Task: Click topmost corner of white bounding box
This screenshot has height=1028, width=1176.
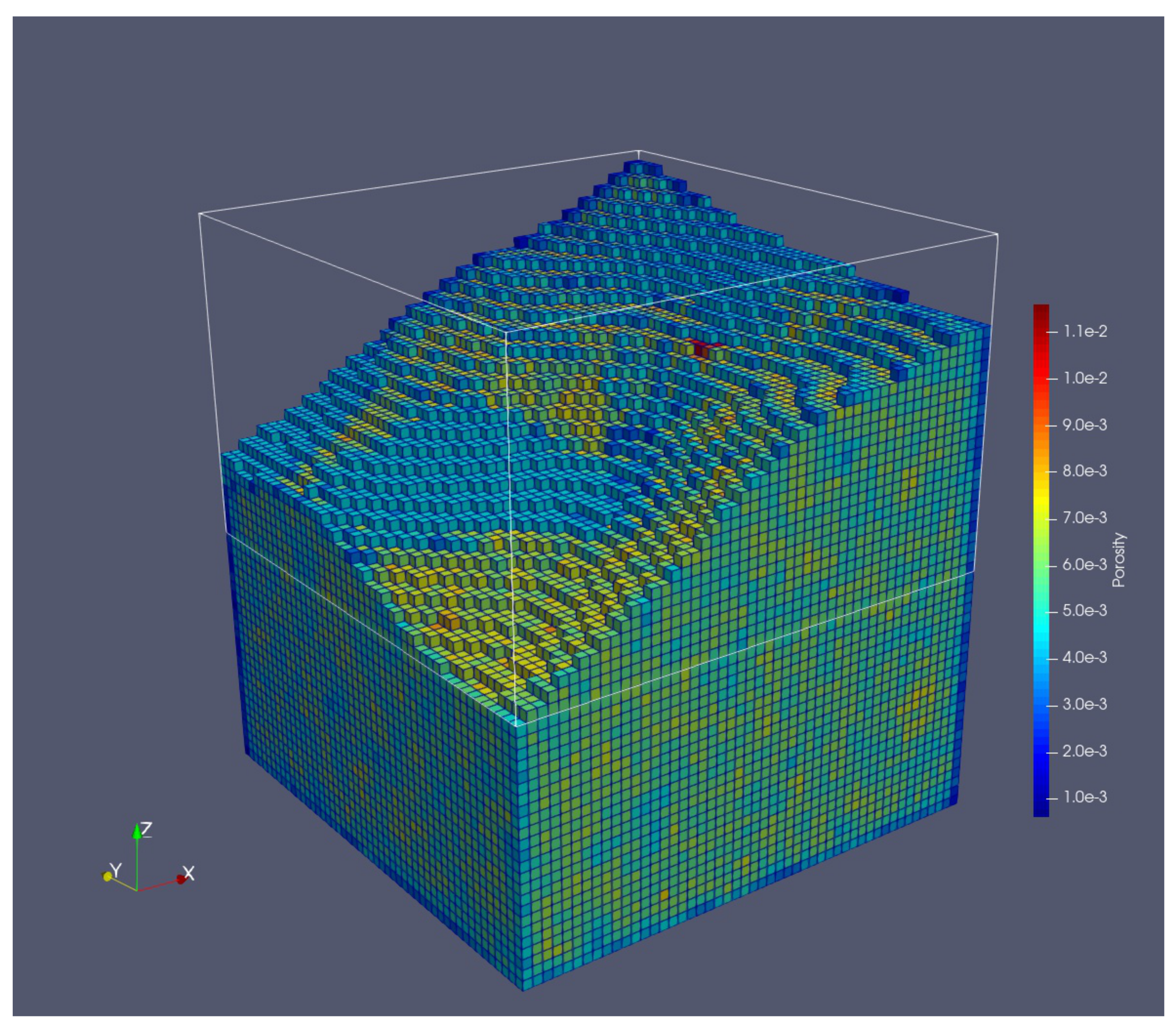Action: click(x=639, y=151)
